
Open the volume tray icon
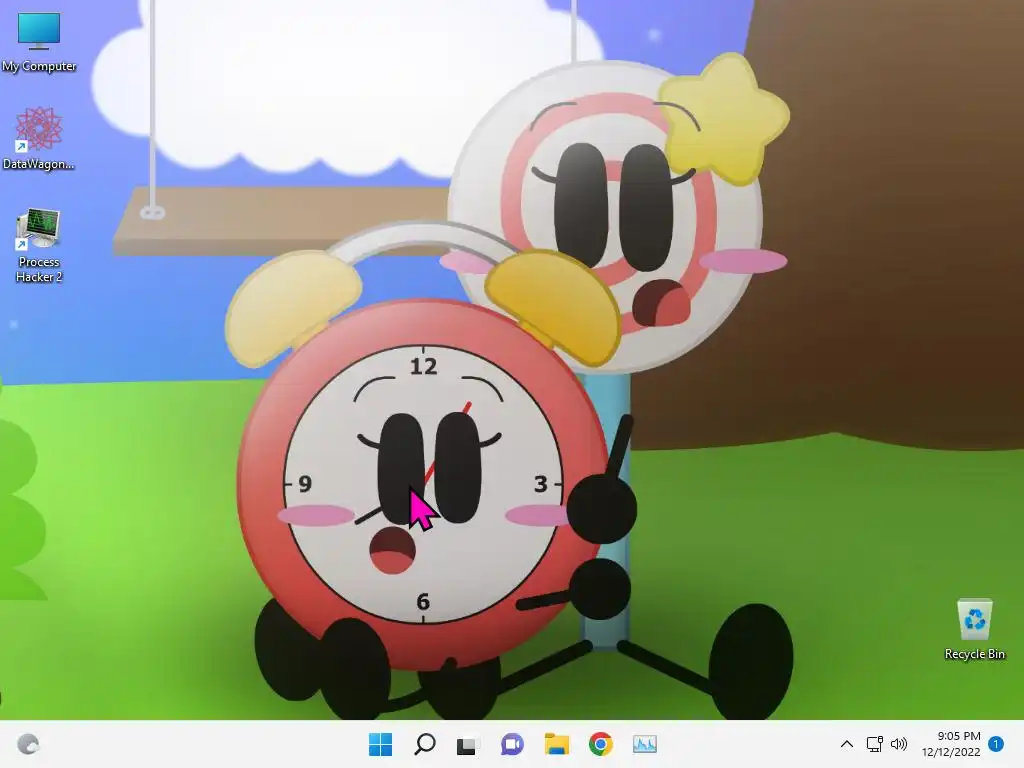(x=899, y=744)
